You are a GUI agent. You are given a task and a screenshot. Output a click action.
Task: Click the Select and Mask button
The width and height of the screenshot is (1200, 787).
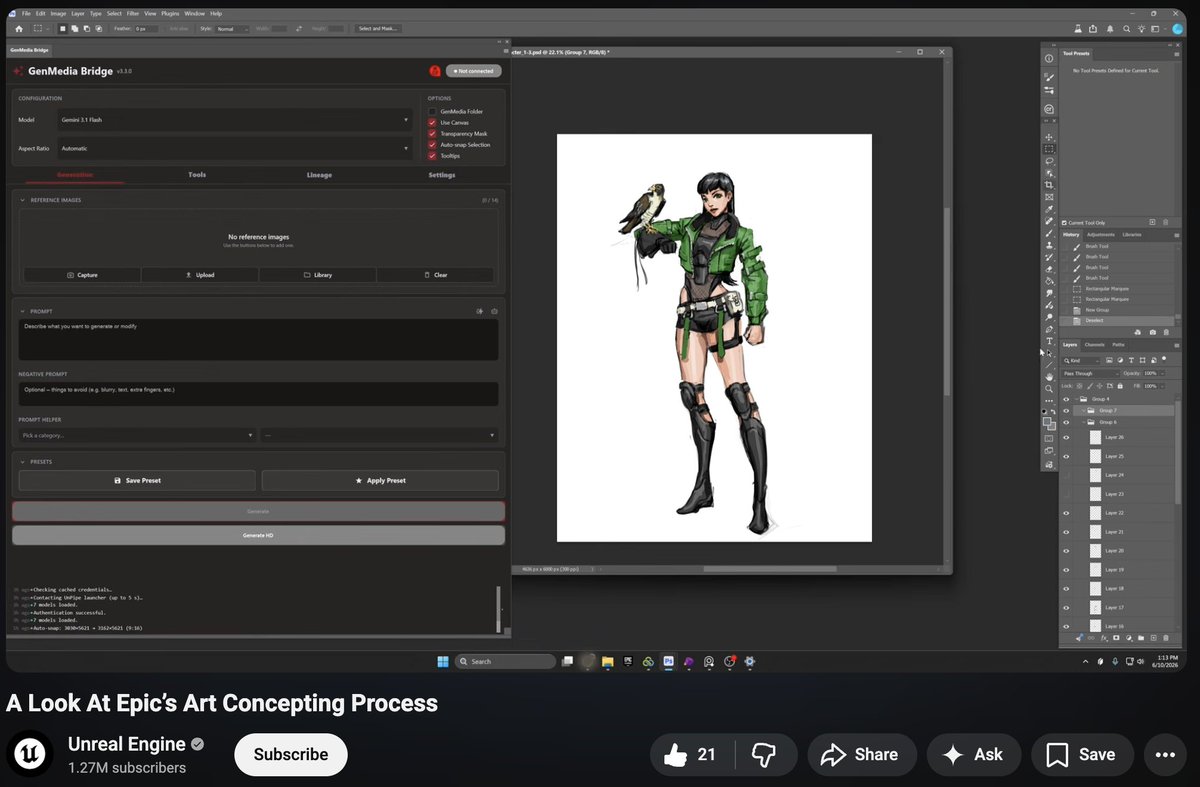click(379, 29)
